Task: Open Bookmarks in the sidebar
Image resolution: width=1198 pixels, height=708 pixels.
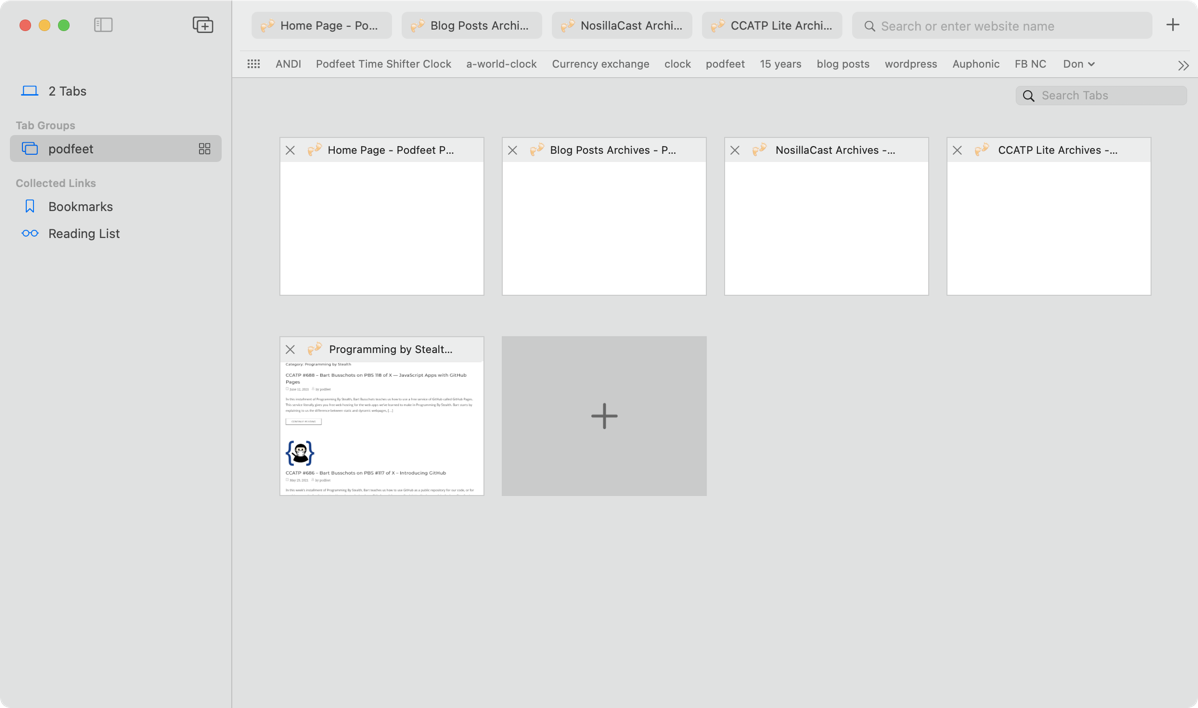Action: click(80, 206)
